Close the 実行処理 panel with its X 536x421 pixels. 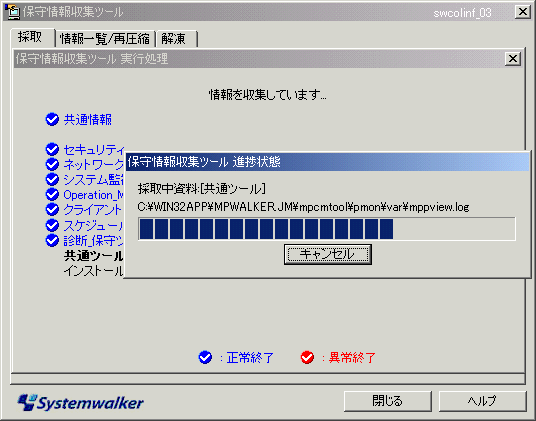tap(513, 59)
